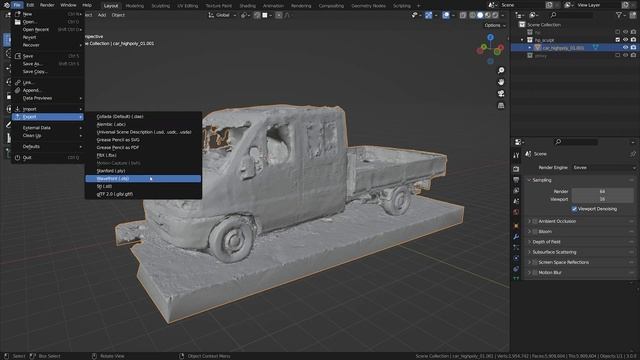
Task: Open Render Engine dropdown
Action: coord(604,168)
